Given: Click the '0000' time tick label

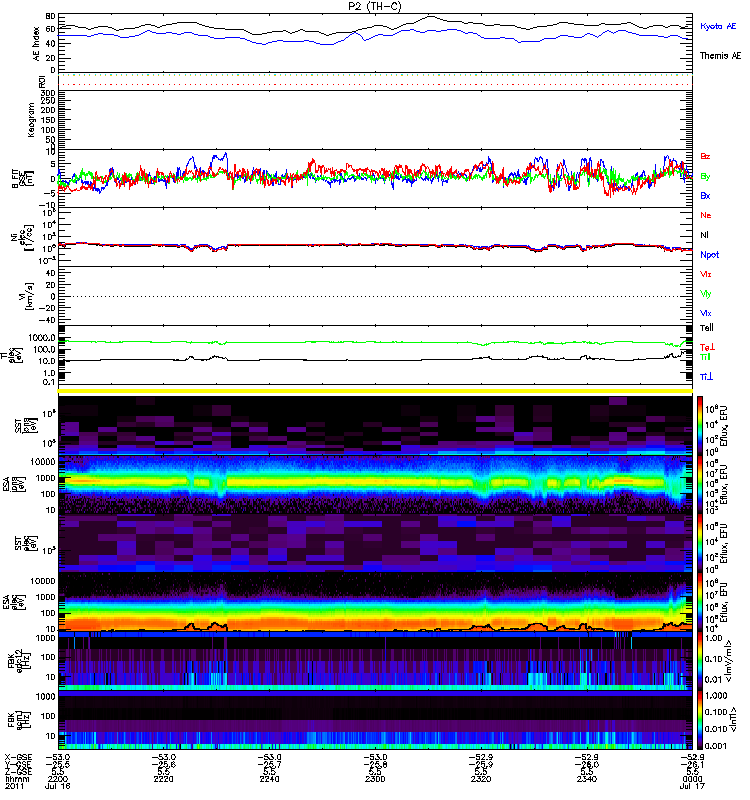Looking at the screenshot, I should (692, 779).
